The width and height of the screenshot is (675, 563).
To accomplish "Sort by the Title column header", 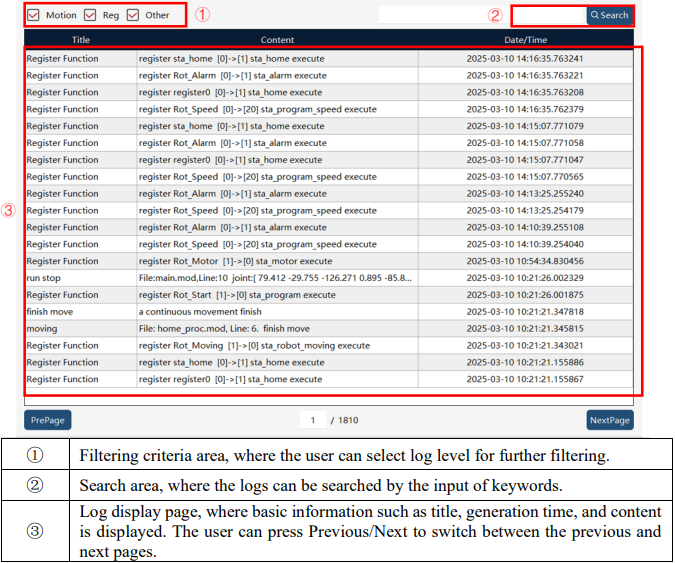I will pos(81,40).
